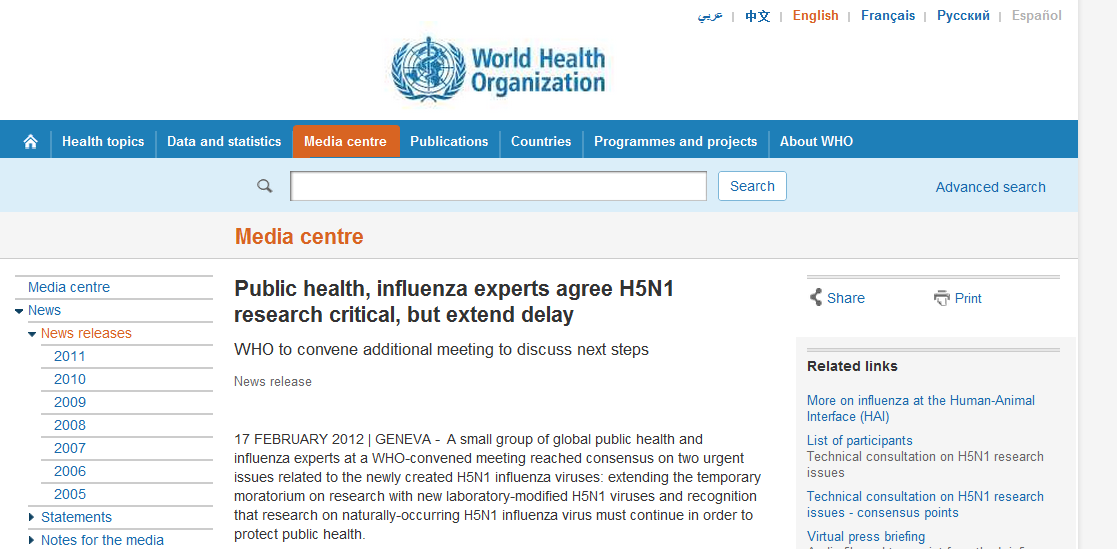Go to the WHO home icon
The image size is (1117, 549).
coord(31,142)
